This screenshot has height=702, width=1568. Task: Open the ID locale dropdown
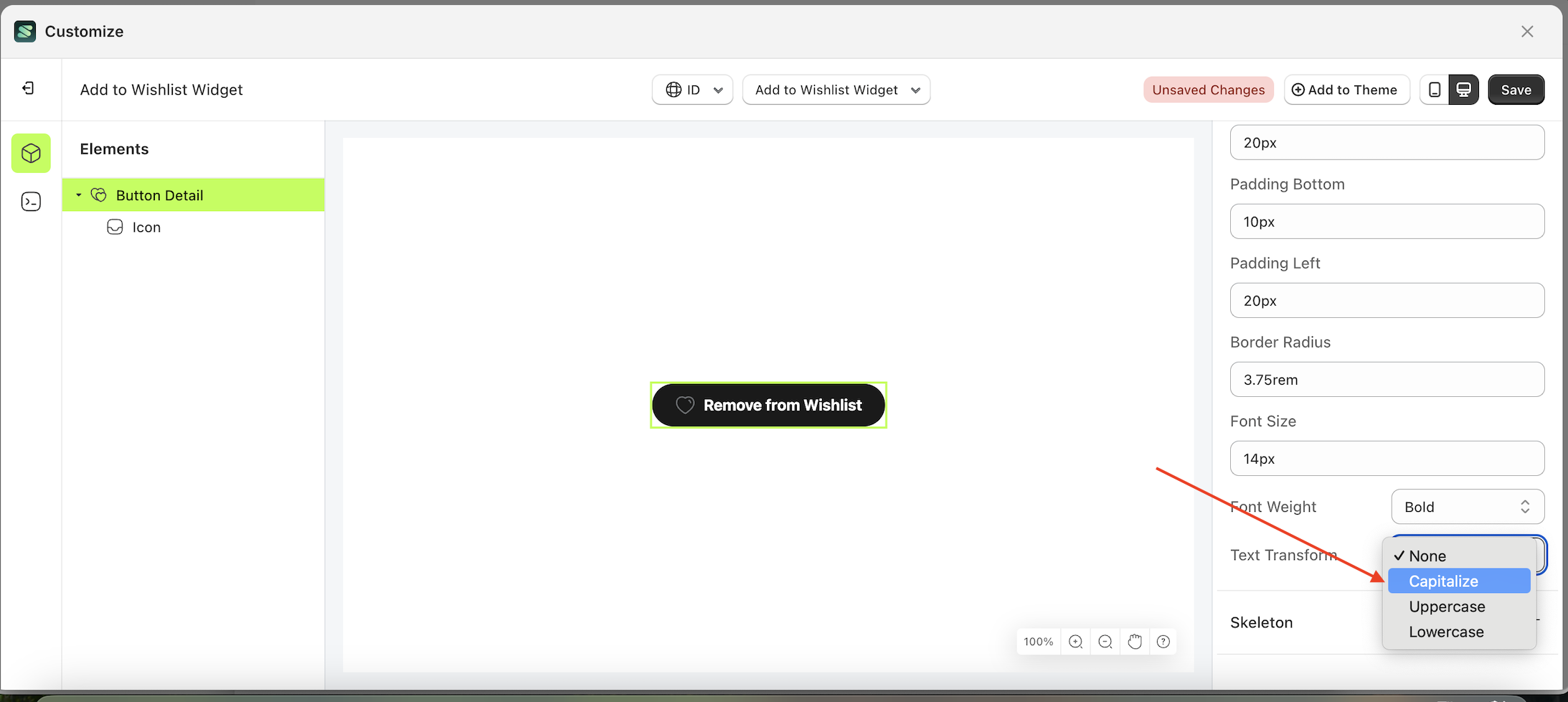691,89
